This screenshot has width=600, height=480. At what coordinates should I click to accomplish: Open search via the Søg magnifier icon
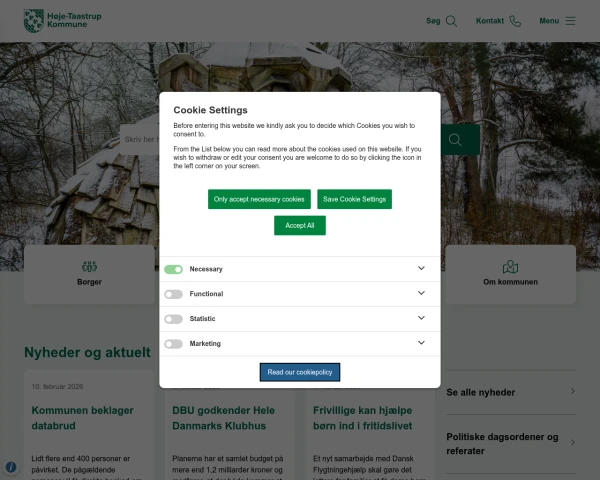[x=452, y=21]
